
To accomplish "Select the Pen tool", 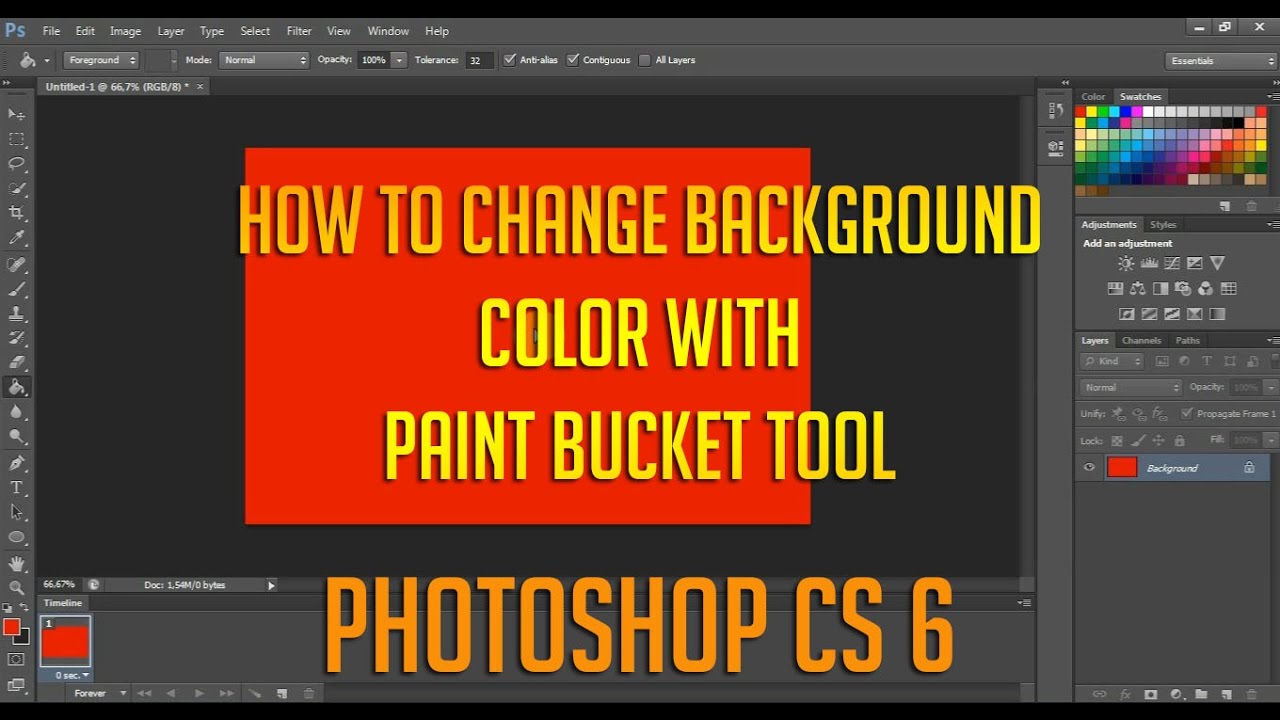I will click(16, 463).
